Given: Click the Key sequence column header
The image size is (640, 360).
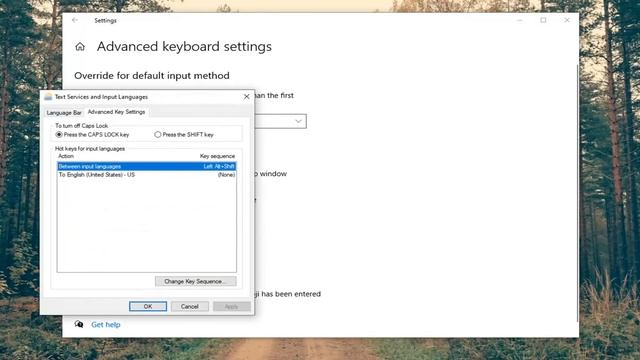Looking at the screenshot, I should pyautogui.click(x=217, y=156).
